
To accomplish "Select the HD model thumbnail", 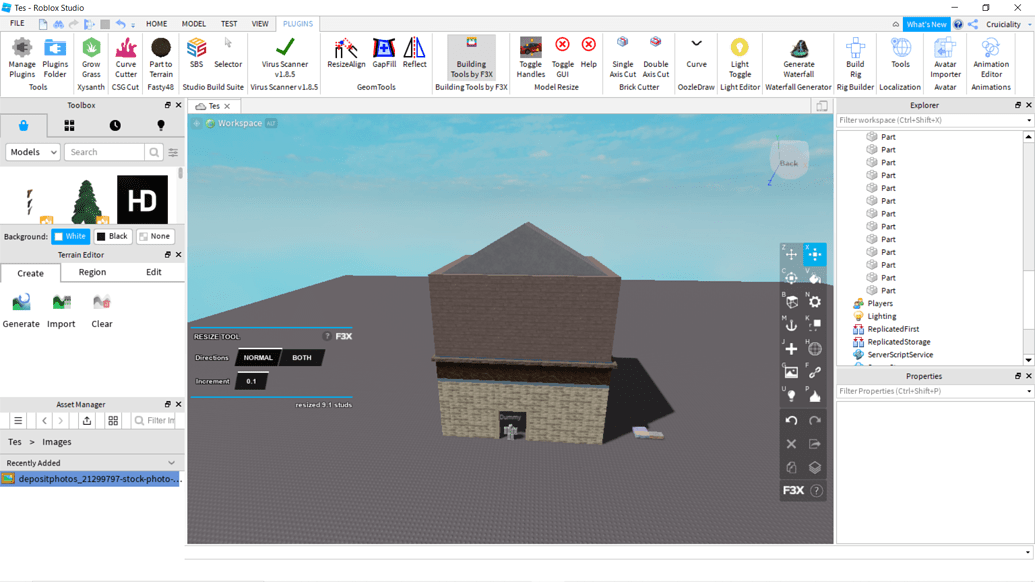I will 143,200.
